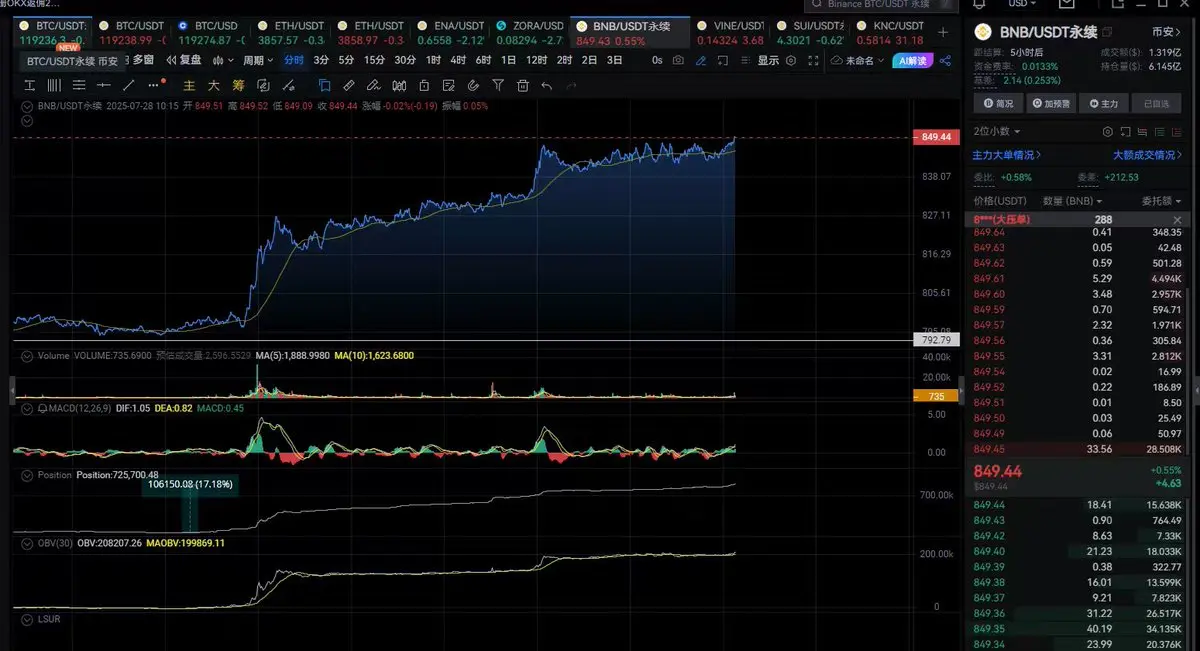The width and height of the screenshot is (1200, 651).
Task: Switch to the 1日 timeframe
Action: click(508, 60)
